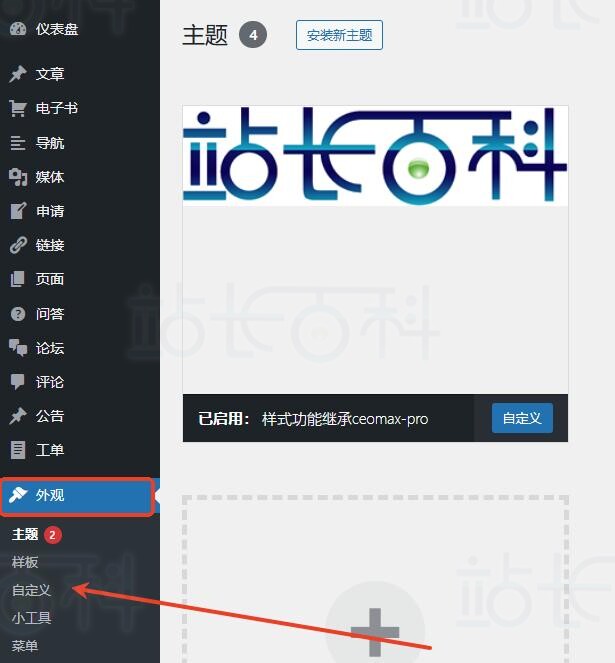Click the question mark icon for 问答
The width and height of the screenshot is (615, 663).
18,314
